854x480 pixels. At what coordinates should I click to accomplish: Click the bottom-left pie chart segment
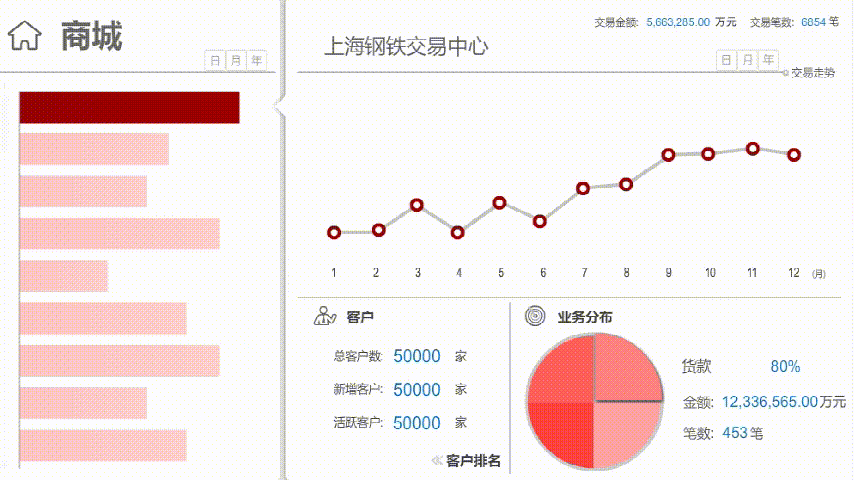point(562,430)
